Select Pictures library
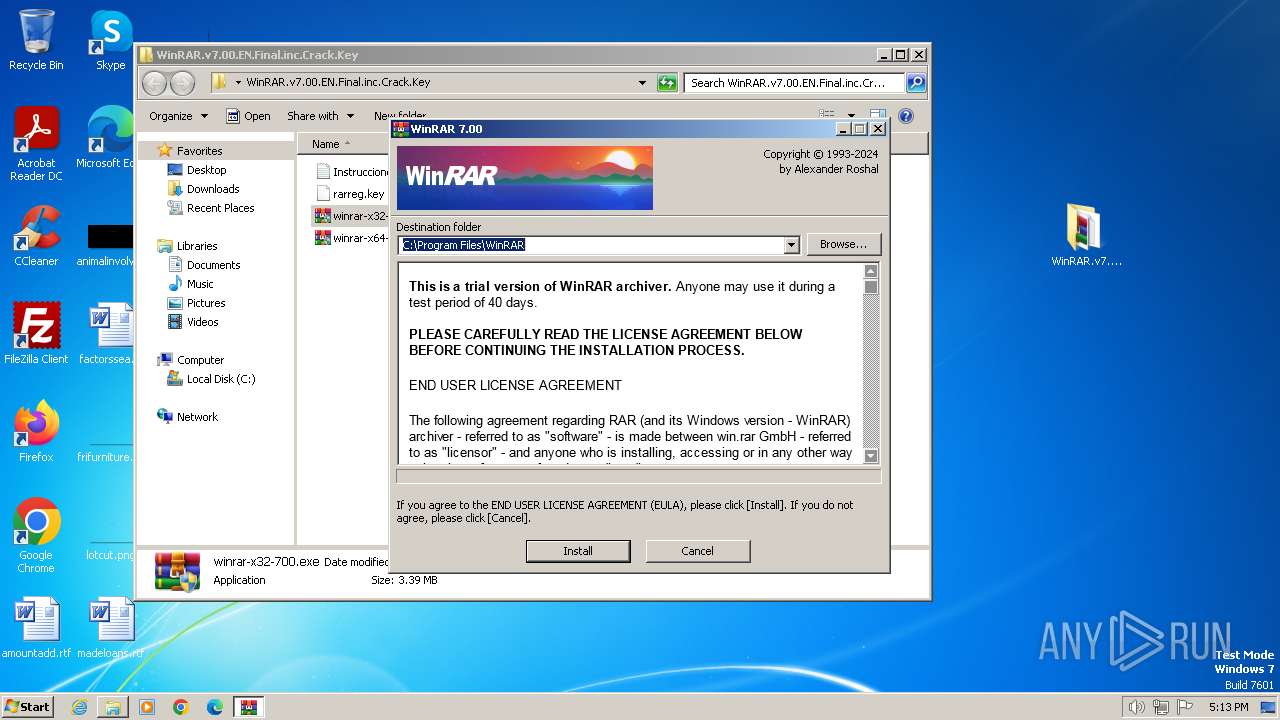This screenshot has height=720, width=1280. (206, 303)
